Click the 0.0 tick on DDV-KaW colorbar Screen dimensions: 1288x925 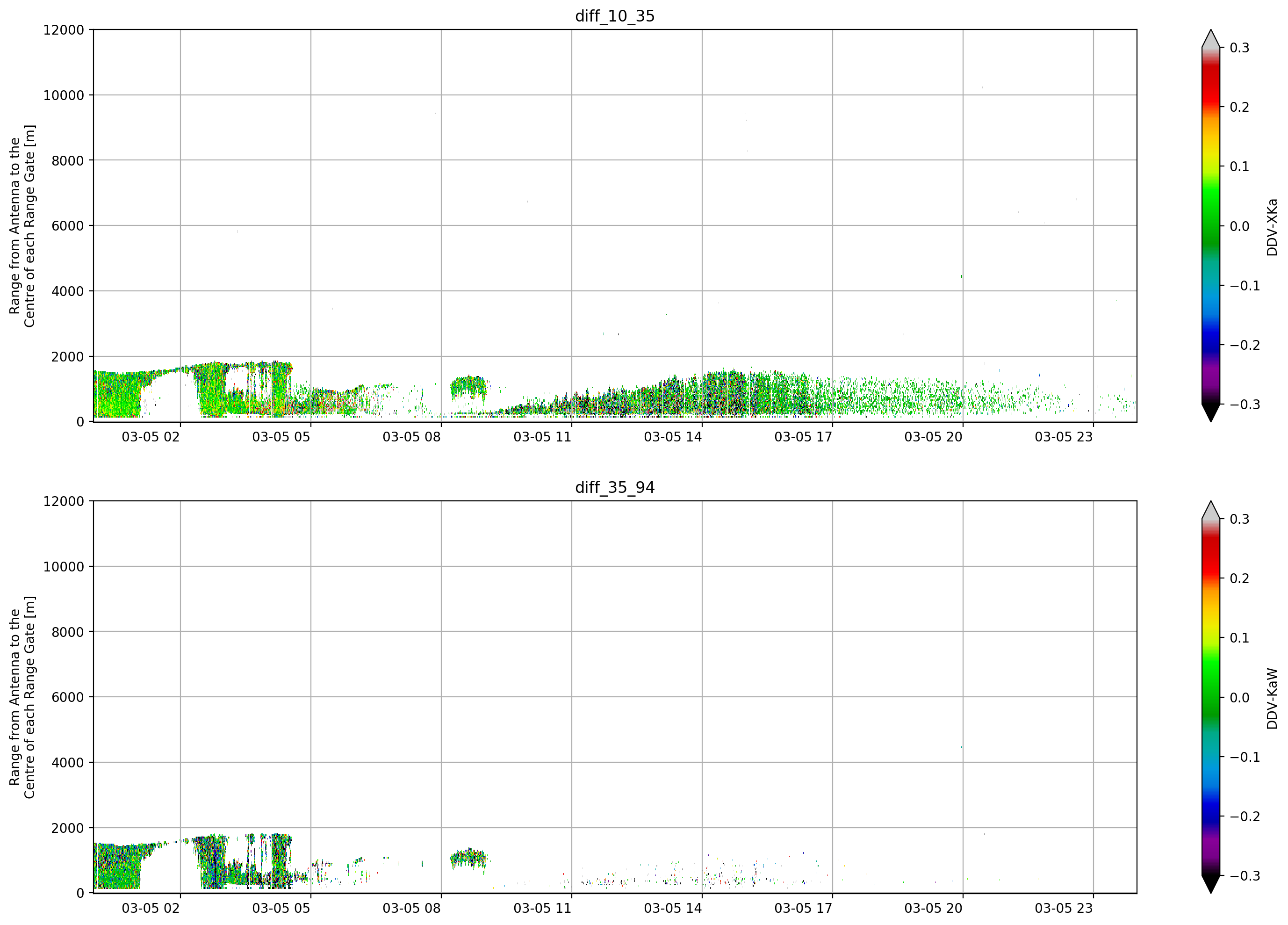tap(1240, 698)
